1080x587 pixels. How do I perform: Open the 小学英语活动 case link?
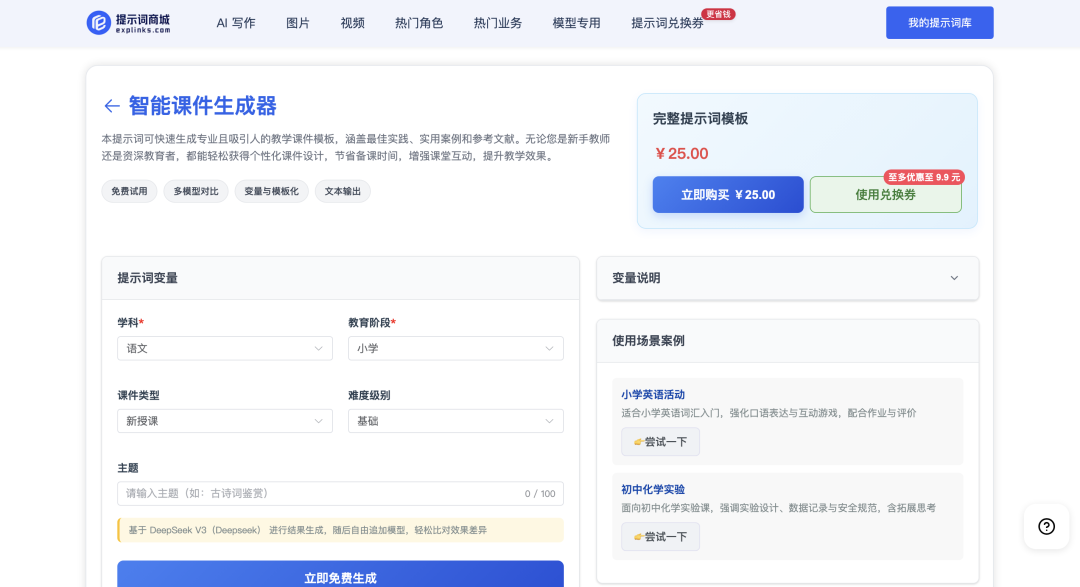click(x=652, y=395)
